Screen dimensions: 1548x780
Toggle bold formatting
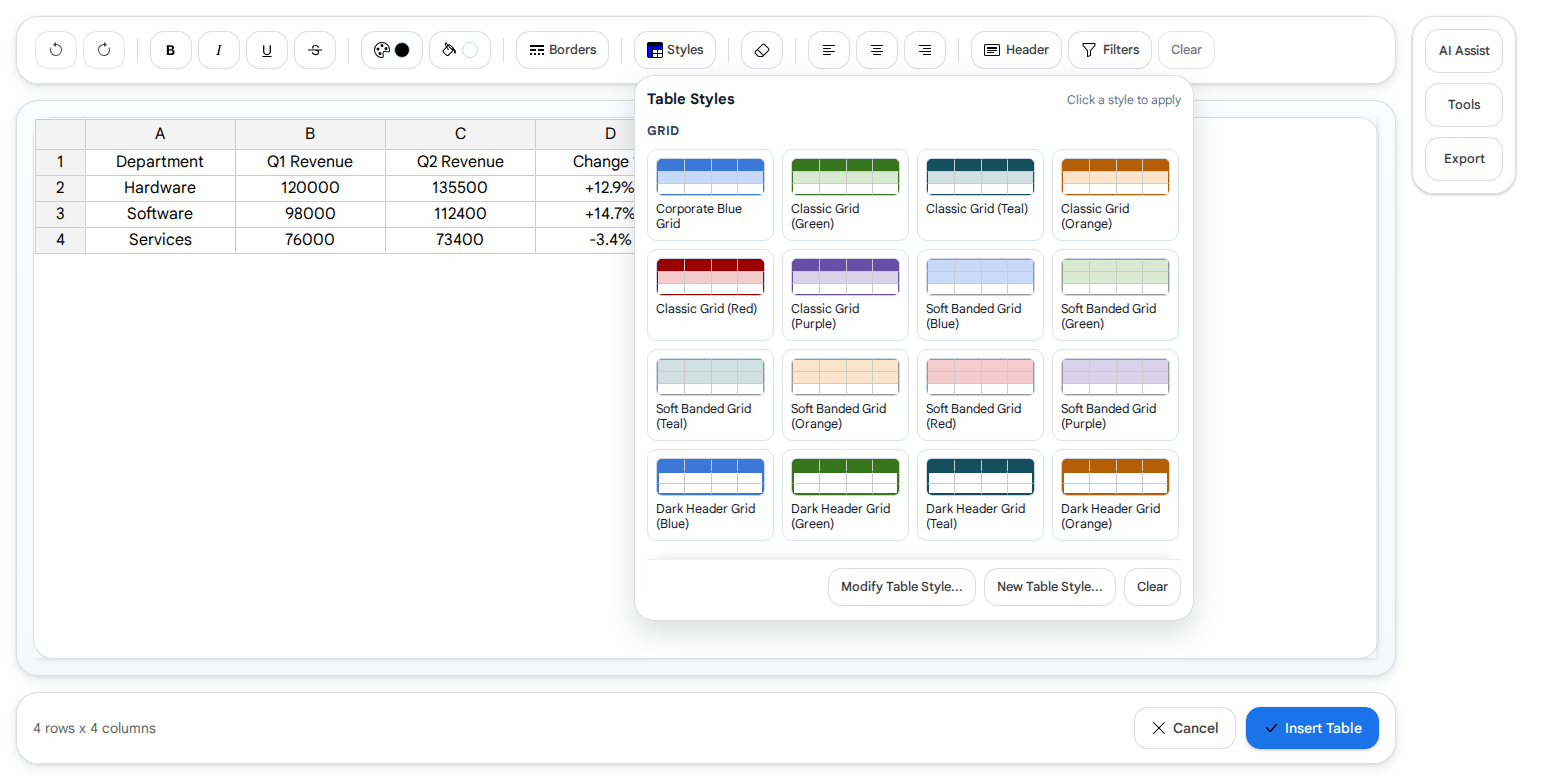[171, 50]
